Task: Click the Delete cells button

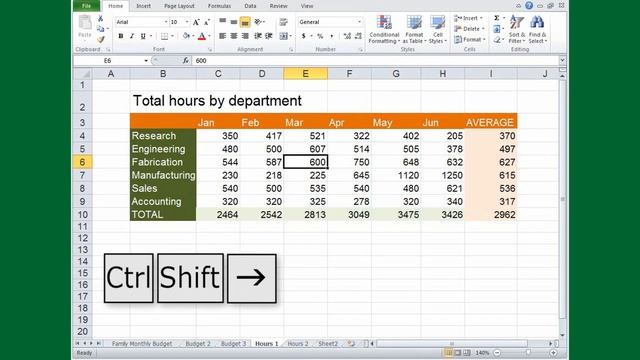Action: (x=469, y=29)
